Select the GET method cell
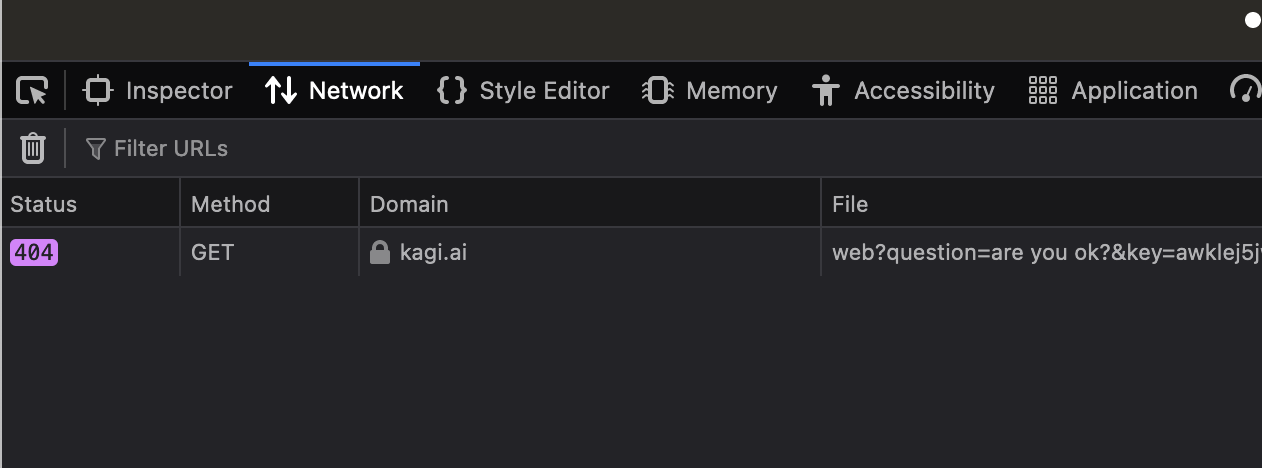Image resolution: width=1262 pixels, height=468 pixels. pos(269,253)
